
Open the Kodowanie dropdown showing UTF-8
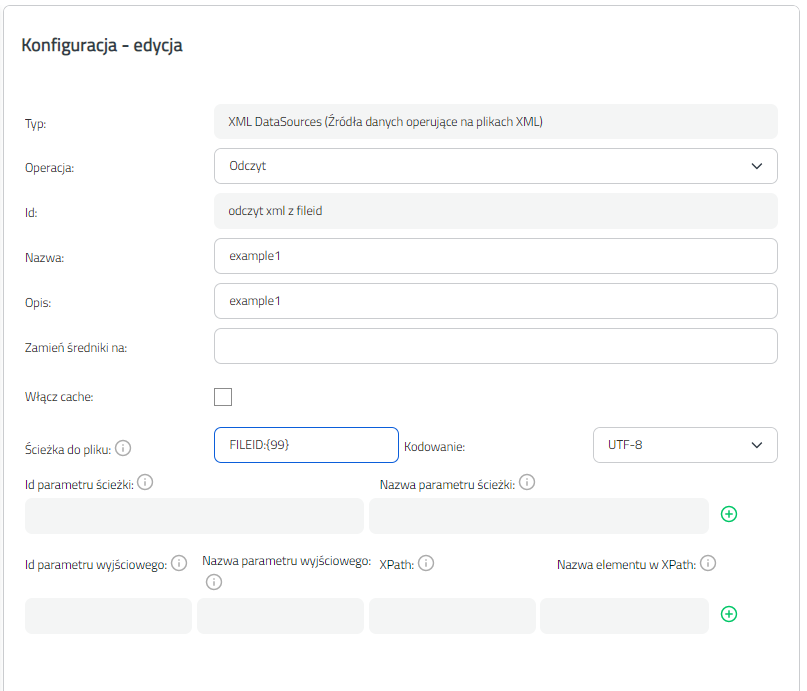(685, 445)
